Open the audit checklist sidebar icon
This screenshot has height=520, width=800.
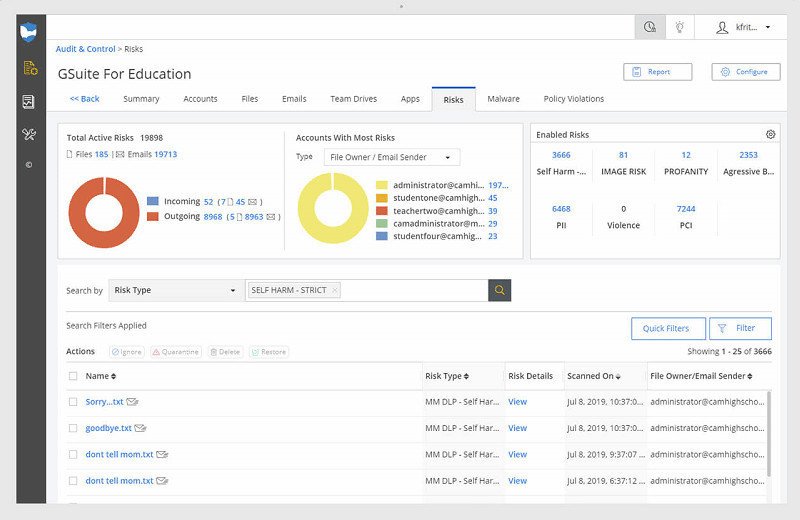tap(29, 102)
